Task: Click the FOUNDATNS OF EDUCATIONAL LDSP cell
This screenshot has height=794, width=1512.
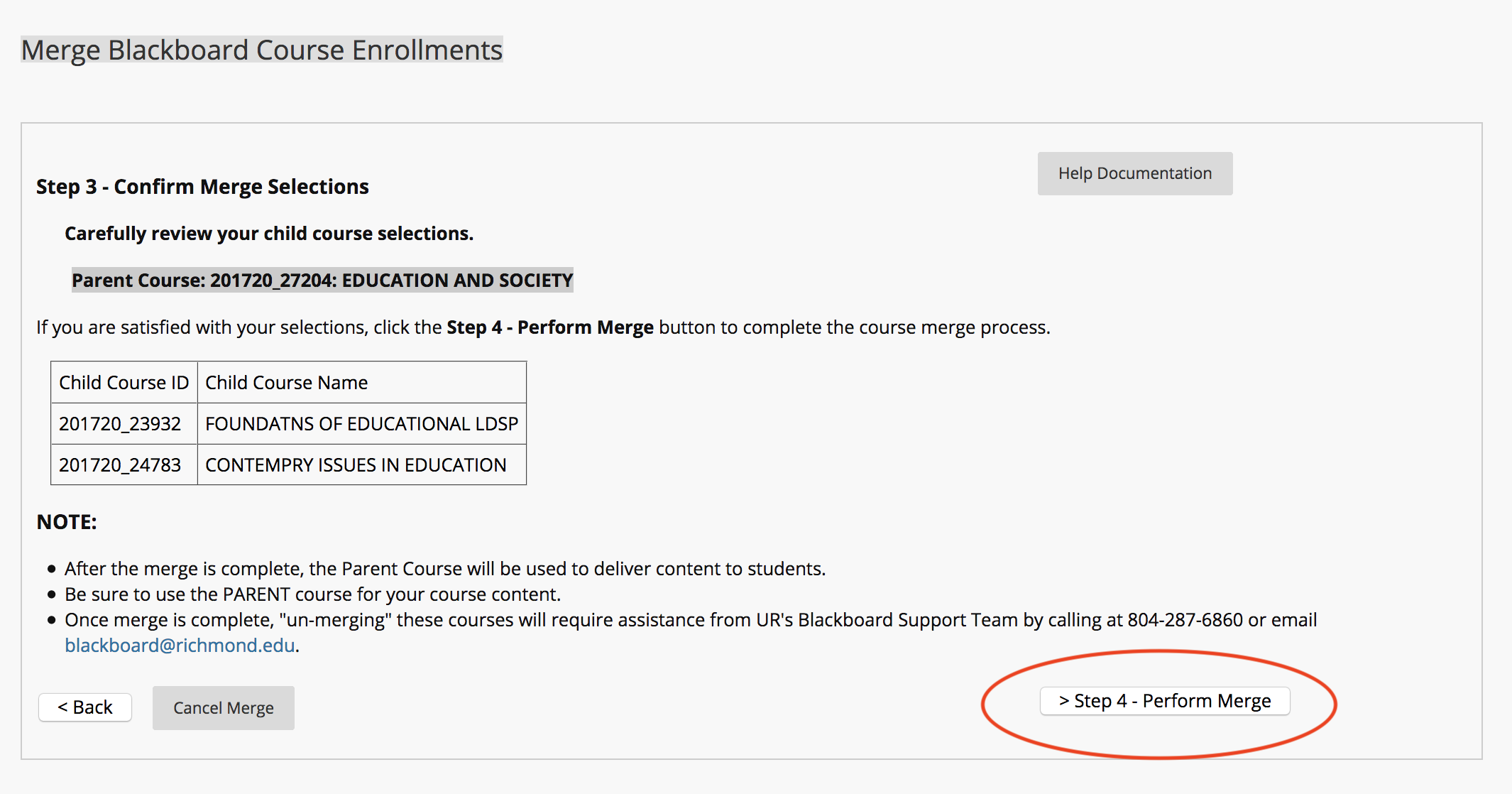Action: pos(361,423)
